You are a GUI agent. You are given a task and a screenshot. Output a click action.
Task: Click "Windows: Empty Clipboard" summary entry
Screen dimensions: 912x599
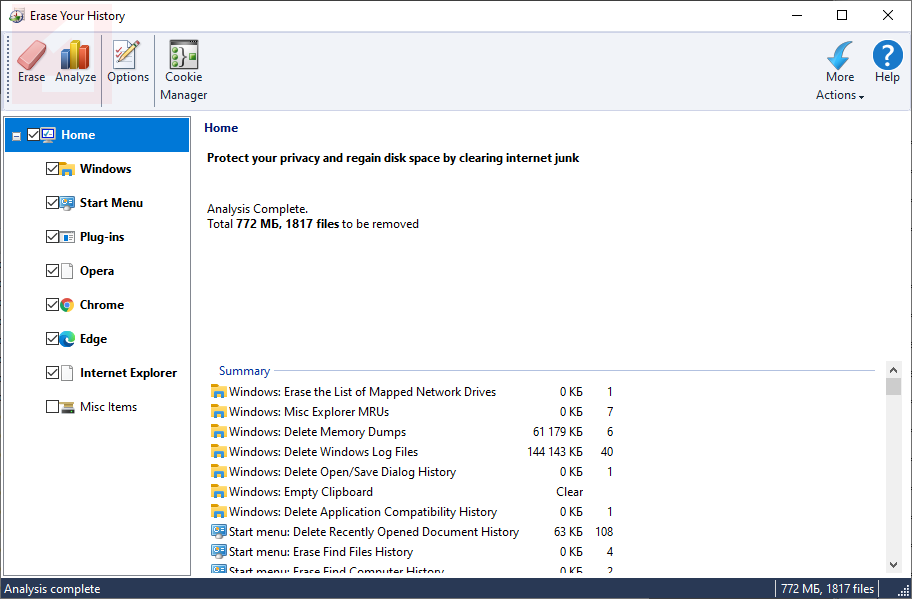tap(300, 492)
